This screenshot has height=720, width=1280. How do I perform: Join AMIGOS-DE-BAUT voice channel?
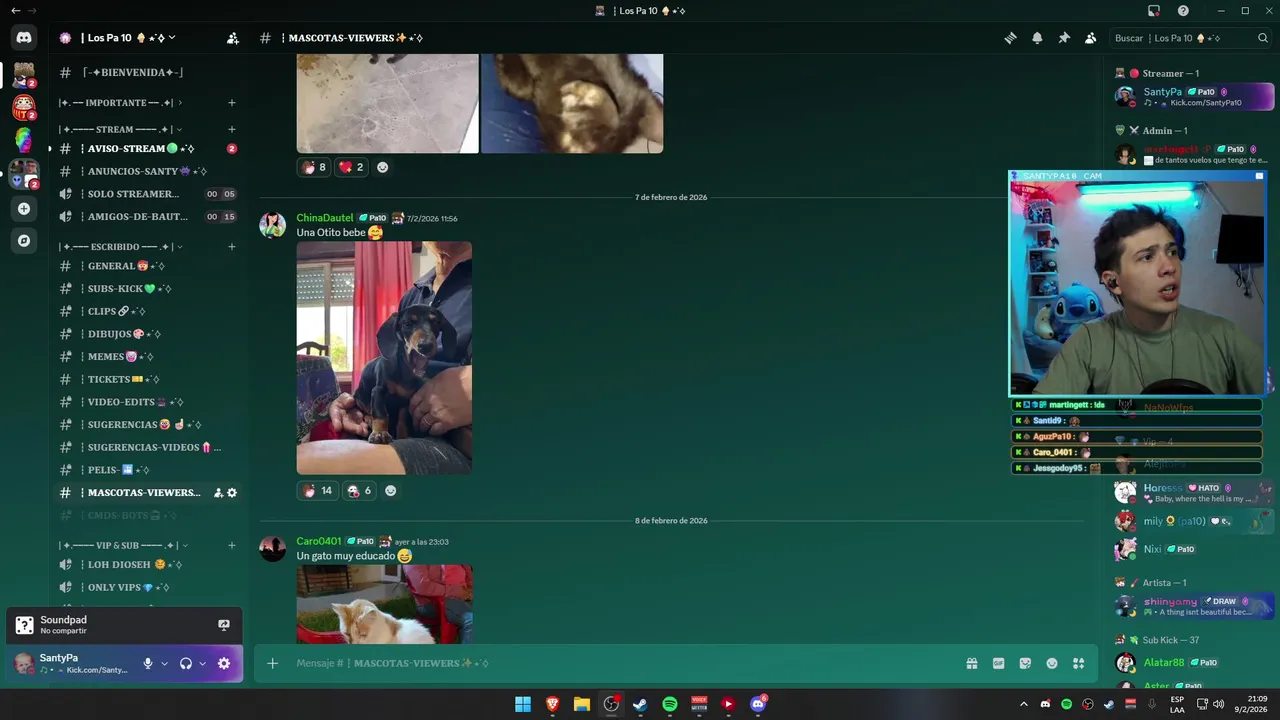(147, 217)
